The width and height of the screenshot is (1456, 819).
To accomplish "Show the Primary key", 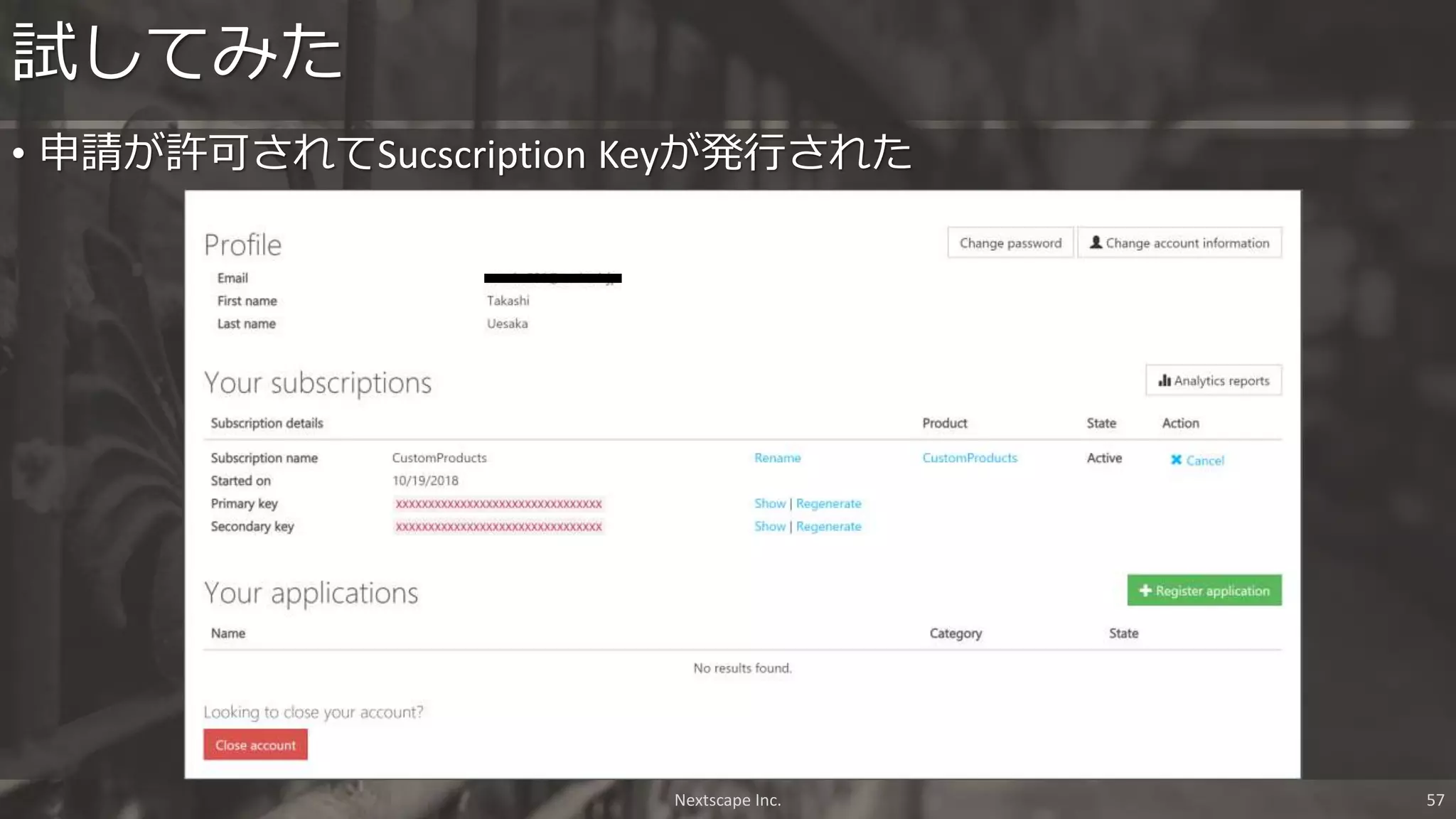I will pos(770,503).
